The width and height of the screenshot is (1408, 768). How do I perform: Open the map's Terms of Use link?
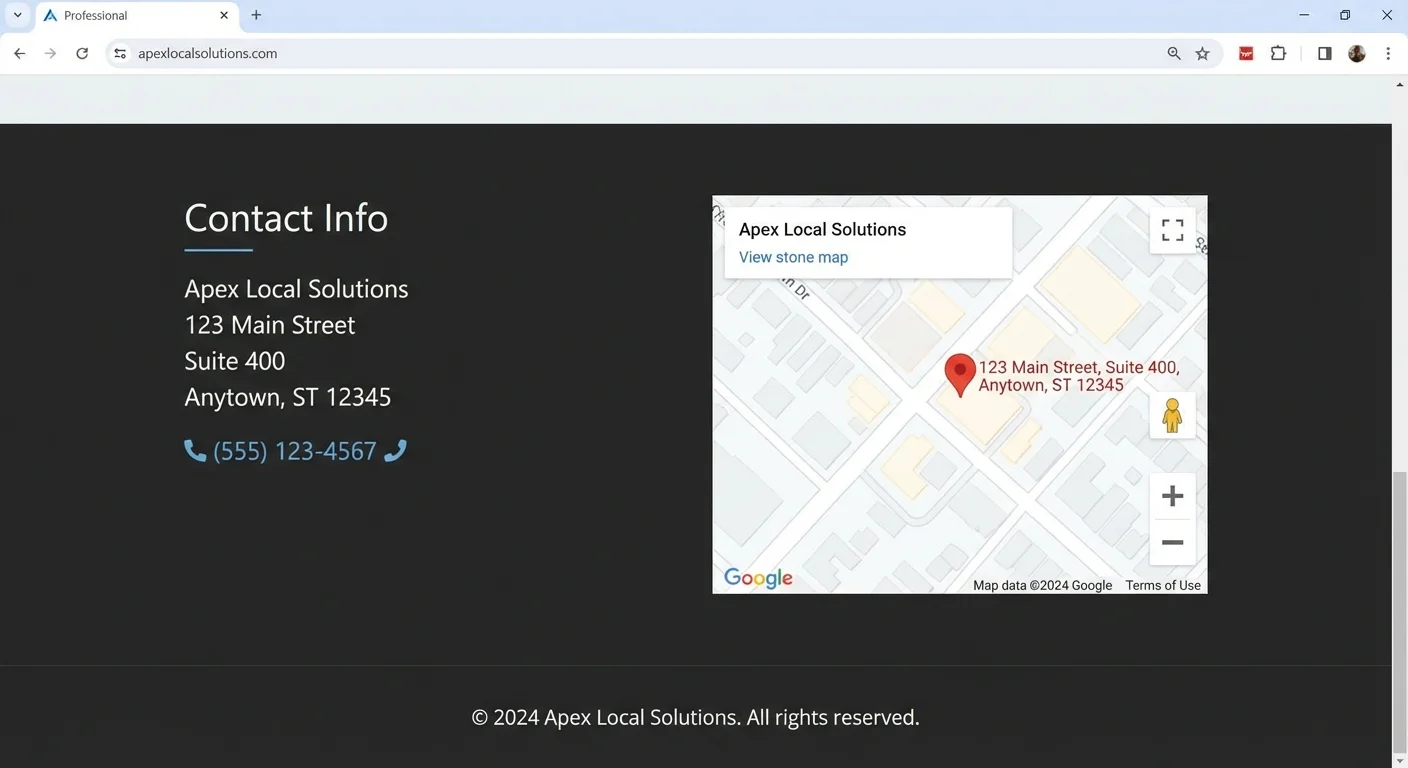pos(1163,586)
